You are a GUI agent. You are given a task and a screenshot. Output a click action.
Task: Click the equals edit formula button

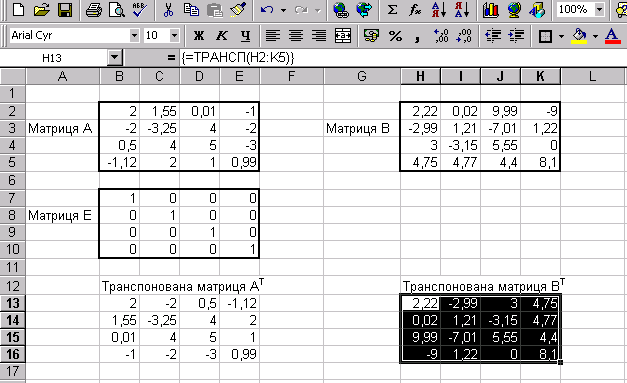pos(171,58)
